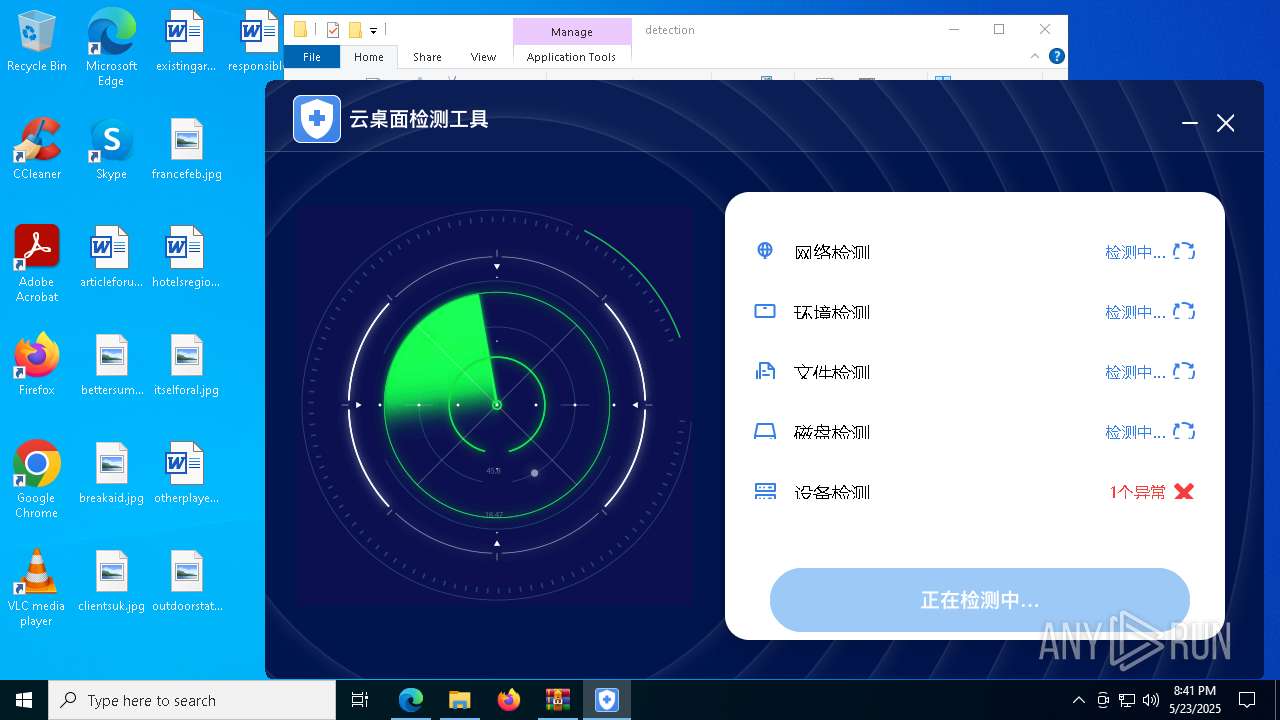Screen dimensions: 1280x720
Task: Click the 环境检测 label
Action: 832,312
